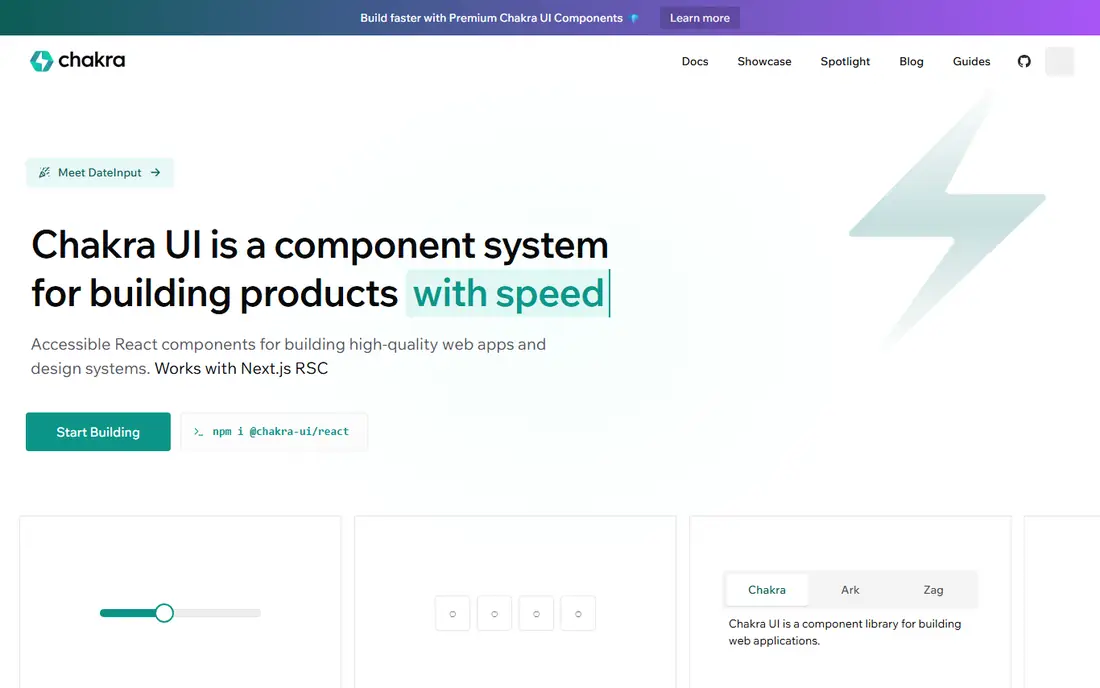Click the Start Building button
The height and width of the screenshot is (688, 1100).
pos(98,432)
